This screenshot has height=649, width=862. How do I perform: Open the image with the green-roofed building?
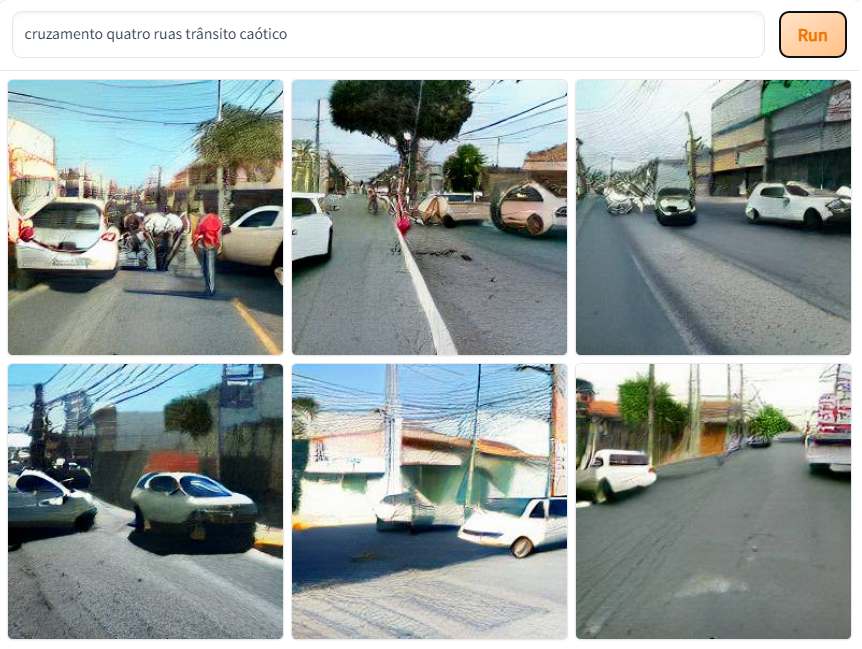pos(713,217)
